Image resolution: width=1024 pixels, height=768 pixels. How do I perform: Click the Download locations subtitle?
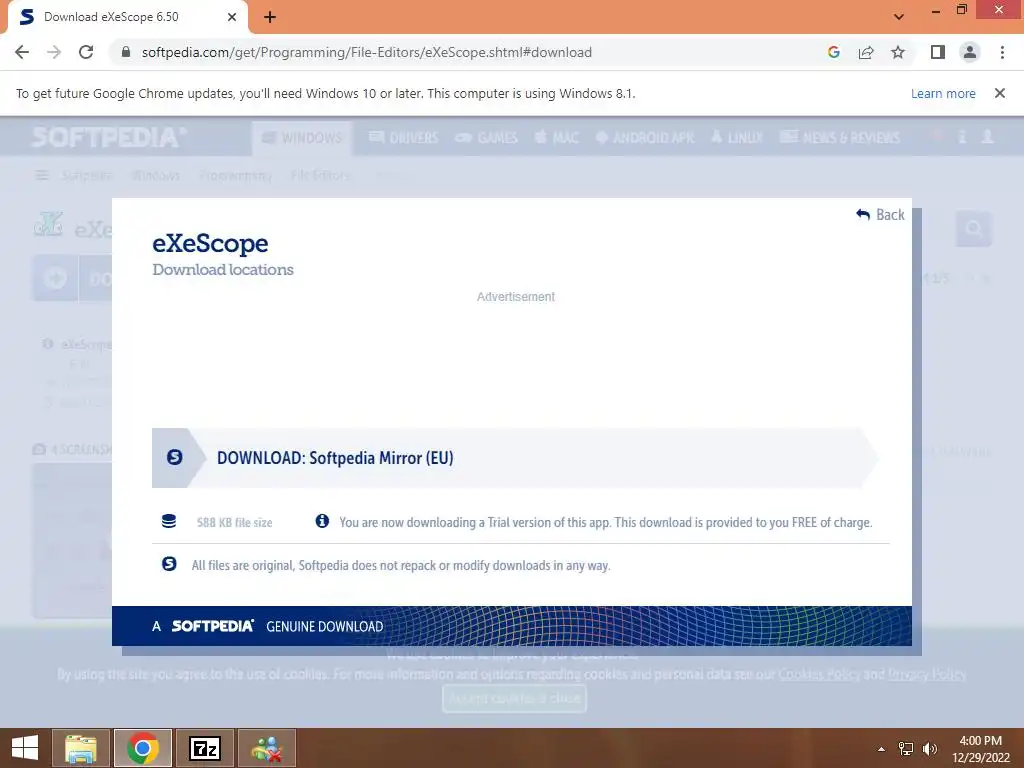point(223,270)
